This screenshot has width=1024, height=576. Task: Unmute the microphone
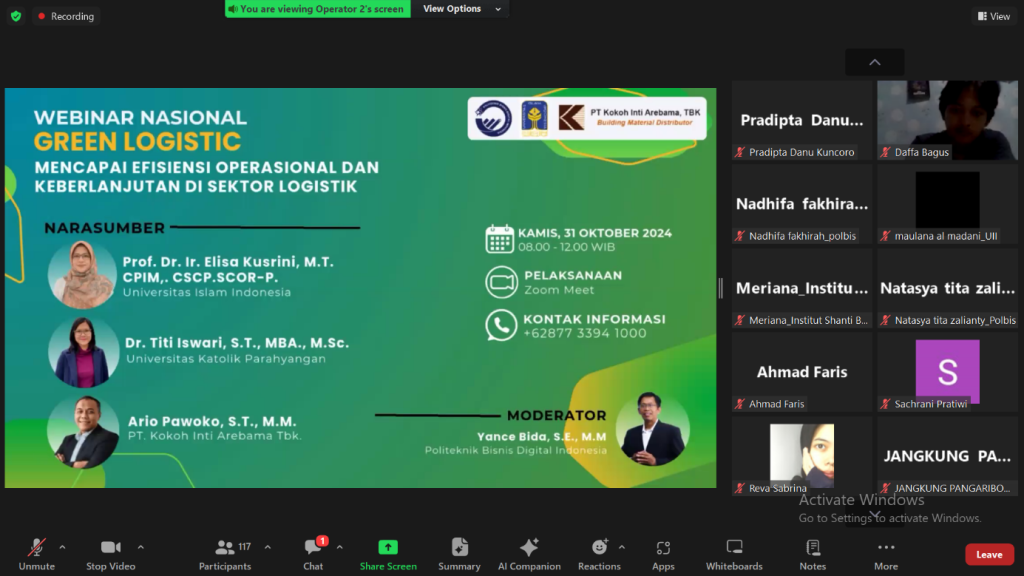pos(36,548)
